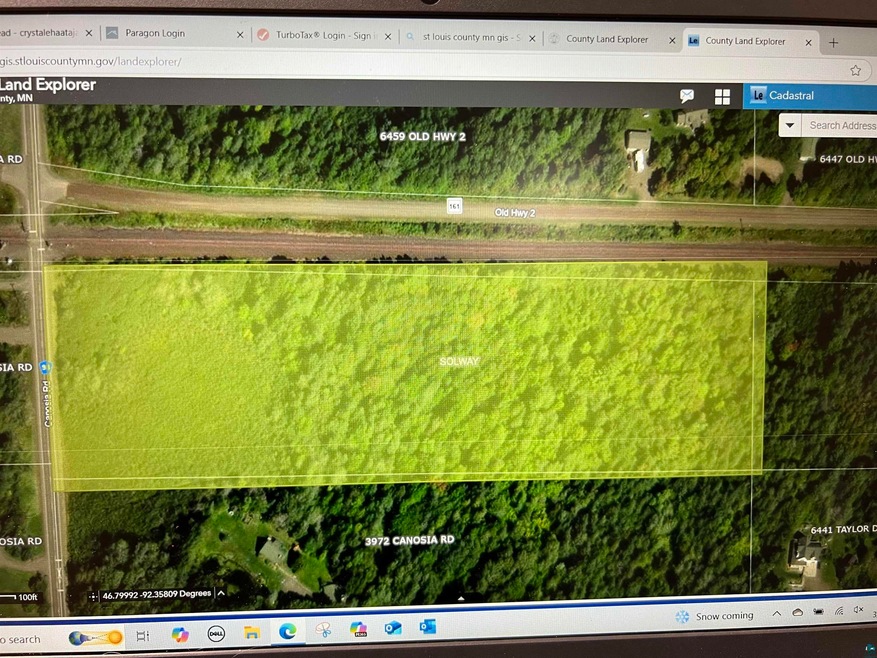The height and width of the screenshot is (658, 877).
Task: Open Task View on taskbar
Action: click(x=142, y=635)
